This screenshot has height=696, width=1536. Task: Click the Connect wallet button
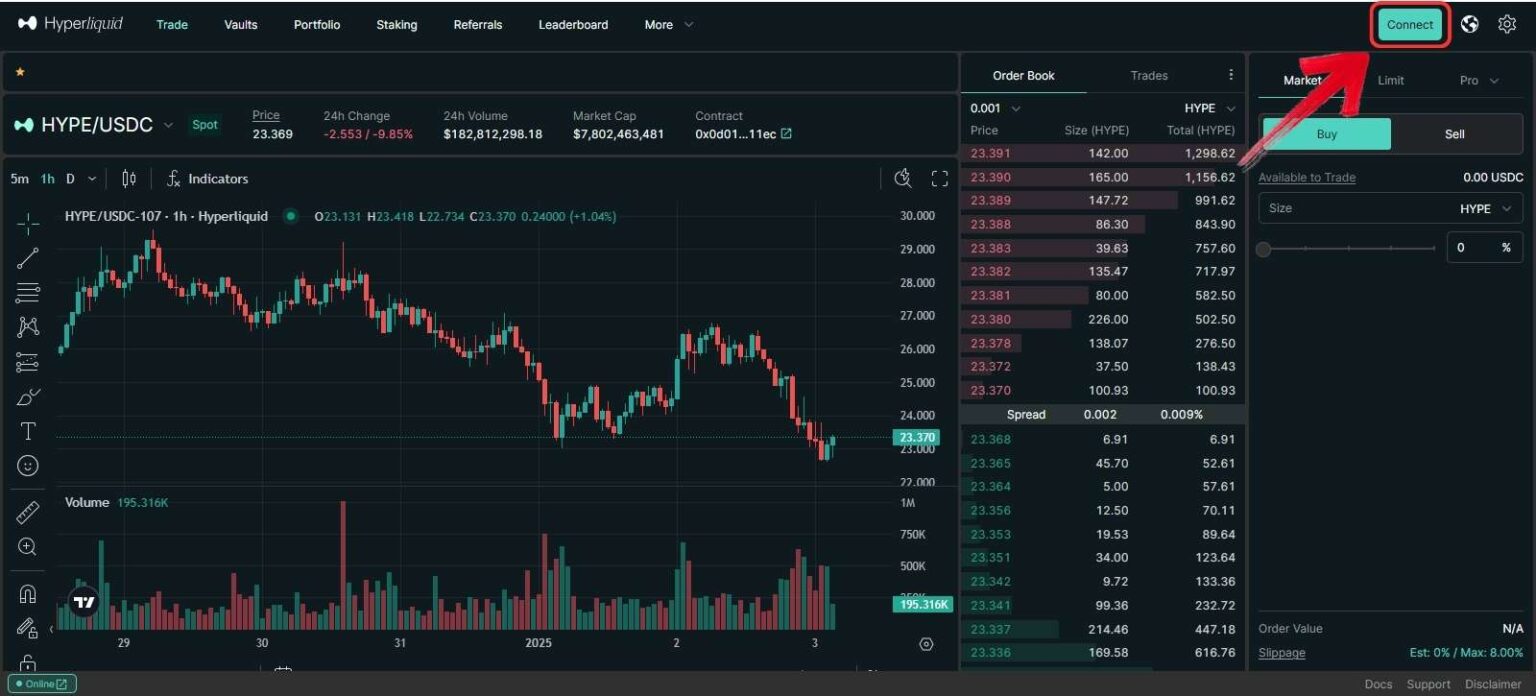pos(1409,24)
